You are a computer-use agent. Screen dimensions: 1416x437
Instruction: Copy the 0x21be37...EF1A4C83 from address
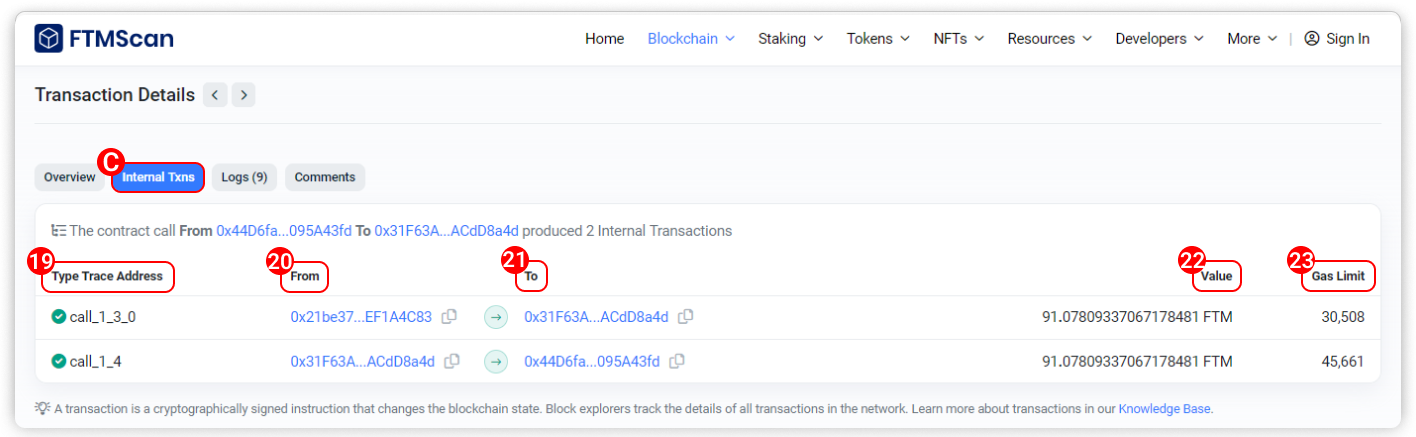coord(450,317)
